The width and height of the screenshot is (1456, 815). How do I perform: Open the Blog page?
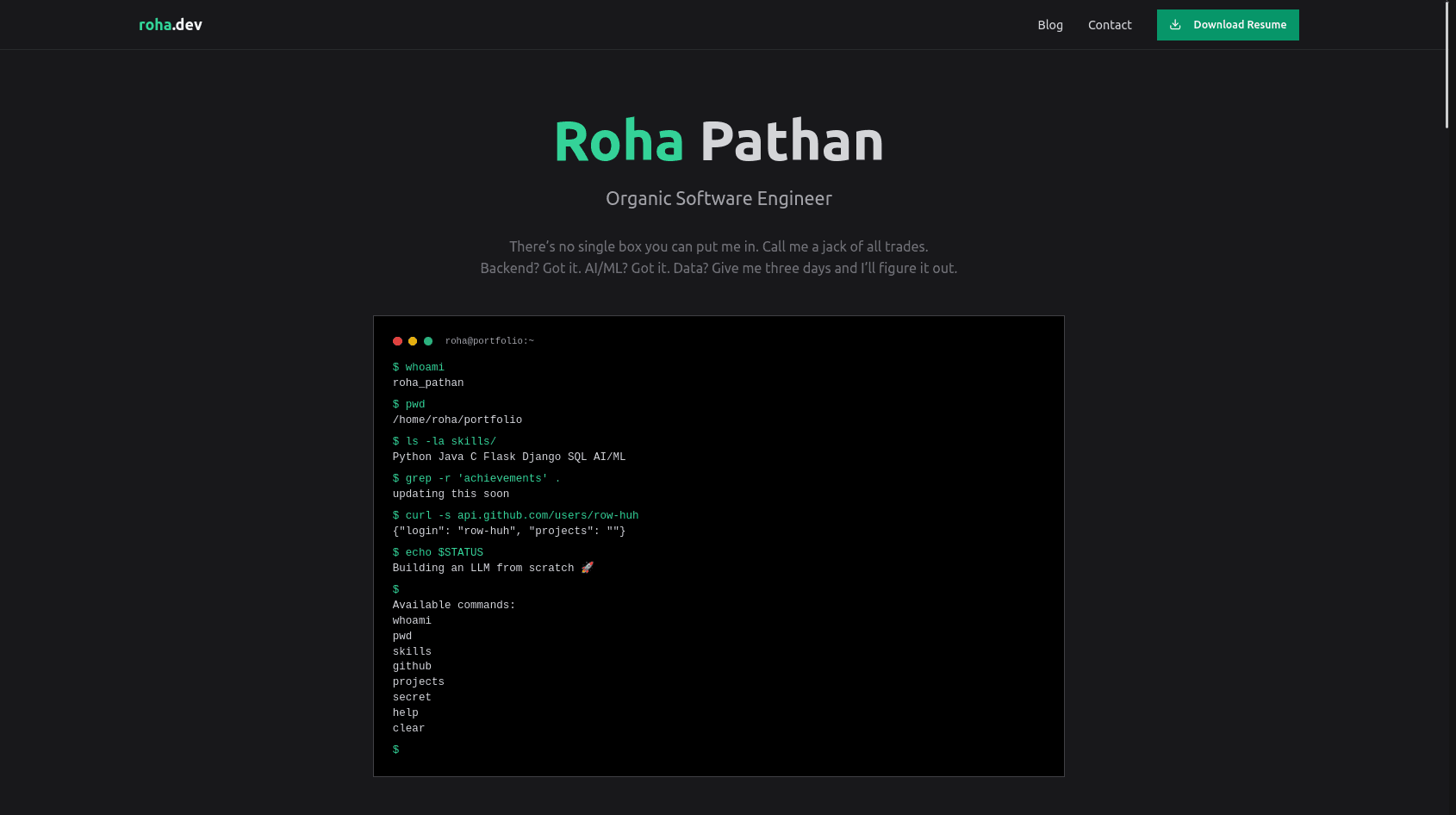point(1050,25)
